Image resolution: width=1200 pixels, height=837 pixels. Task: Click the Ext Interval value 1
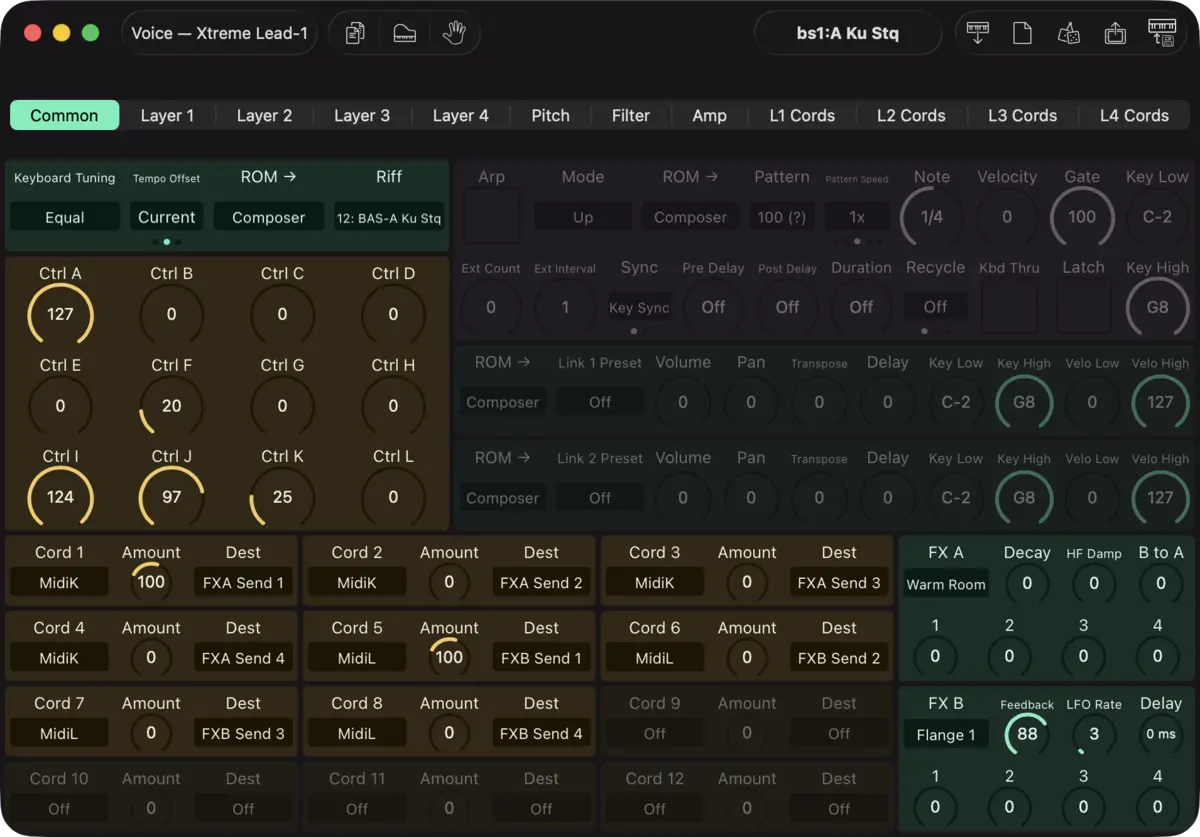[565, 307]
